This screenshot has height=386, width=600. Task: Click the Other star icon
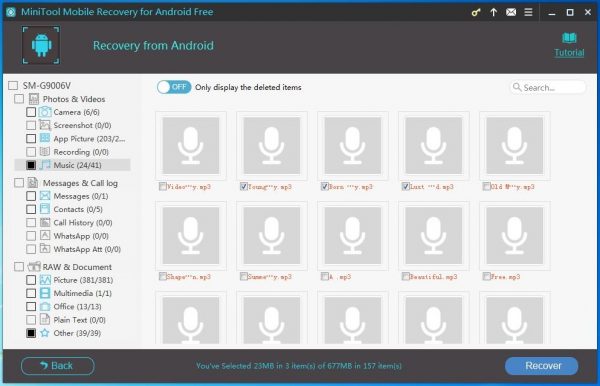point(45,333)
